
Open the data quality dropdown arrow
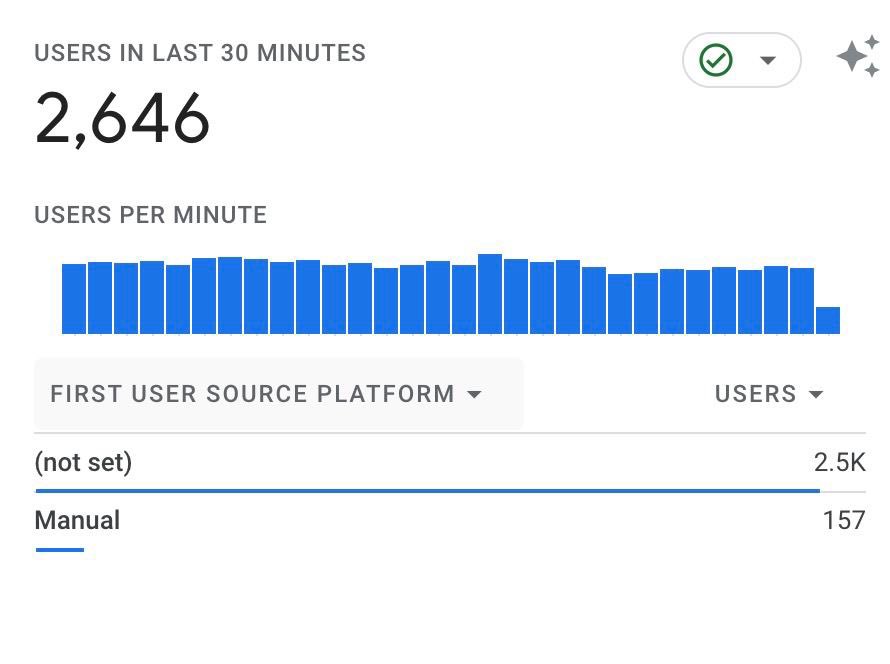tap(767, 60)
